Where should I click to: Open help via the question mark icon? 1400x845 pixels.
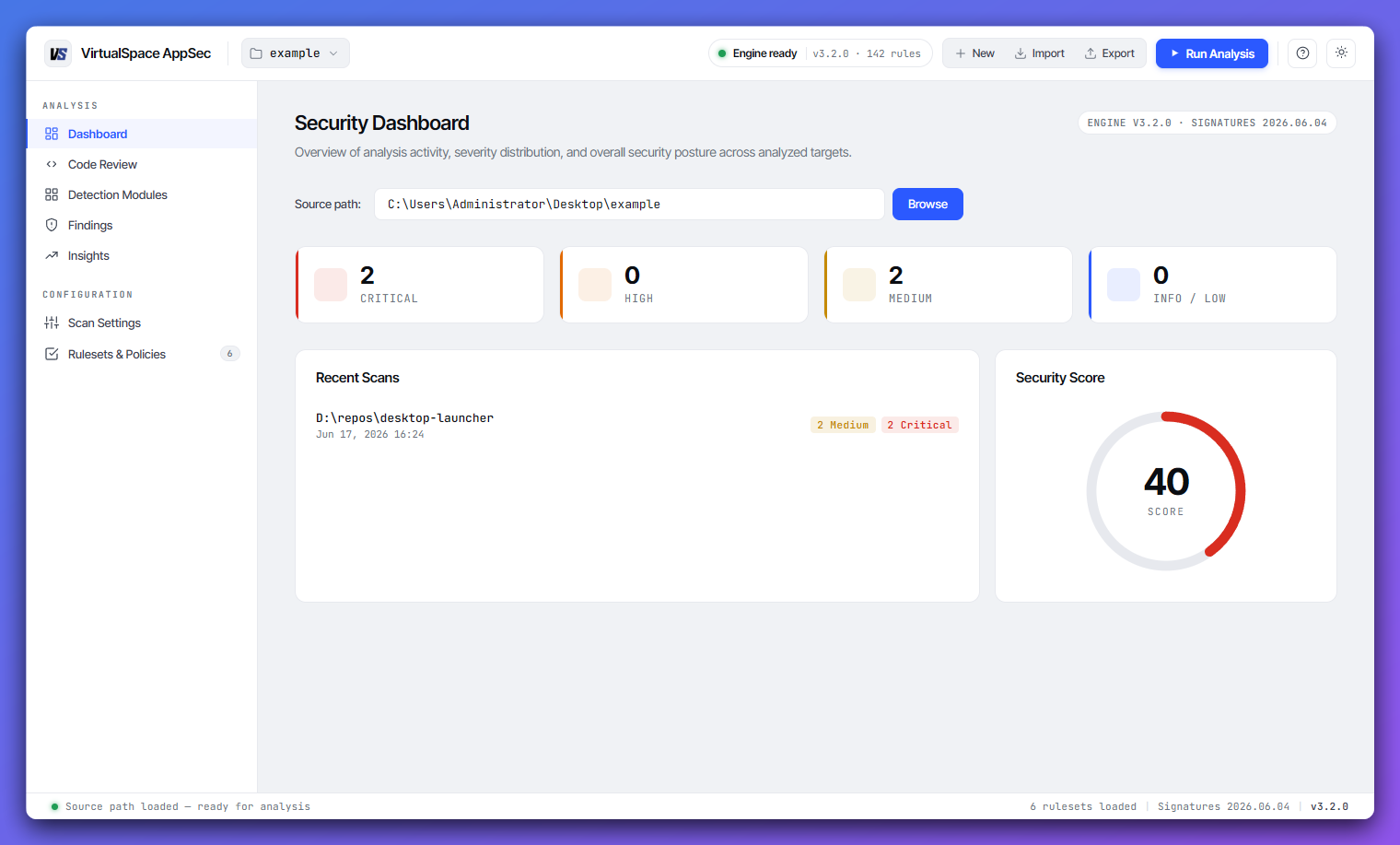[x=1302, y=53]
